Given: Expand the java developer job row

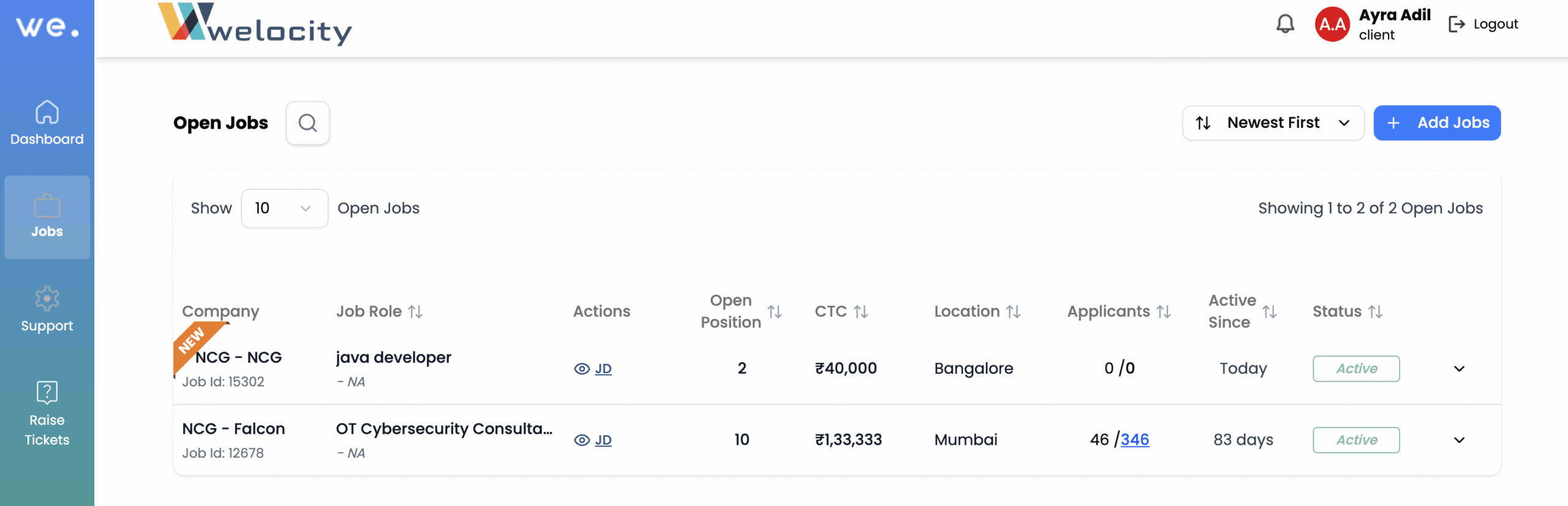Looking at the screenshot, I should [1459, 369].
